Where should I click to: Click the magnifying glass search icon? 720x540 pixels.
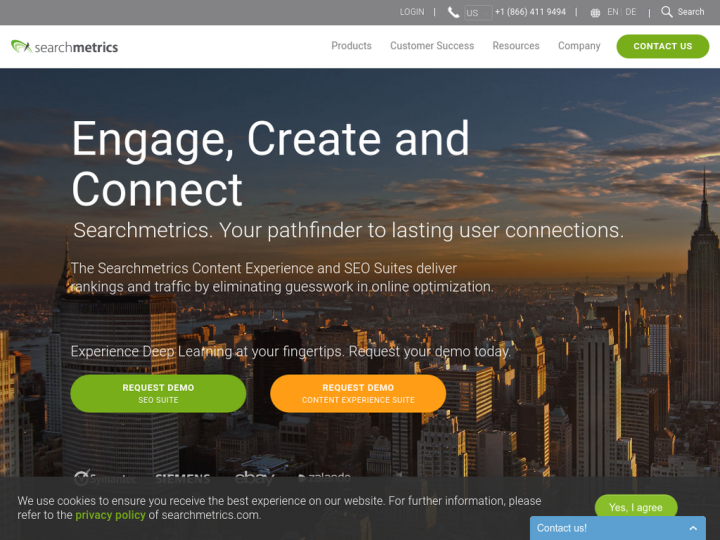point(666,11)
